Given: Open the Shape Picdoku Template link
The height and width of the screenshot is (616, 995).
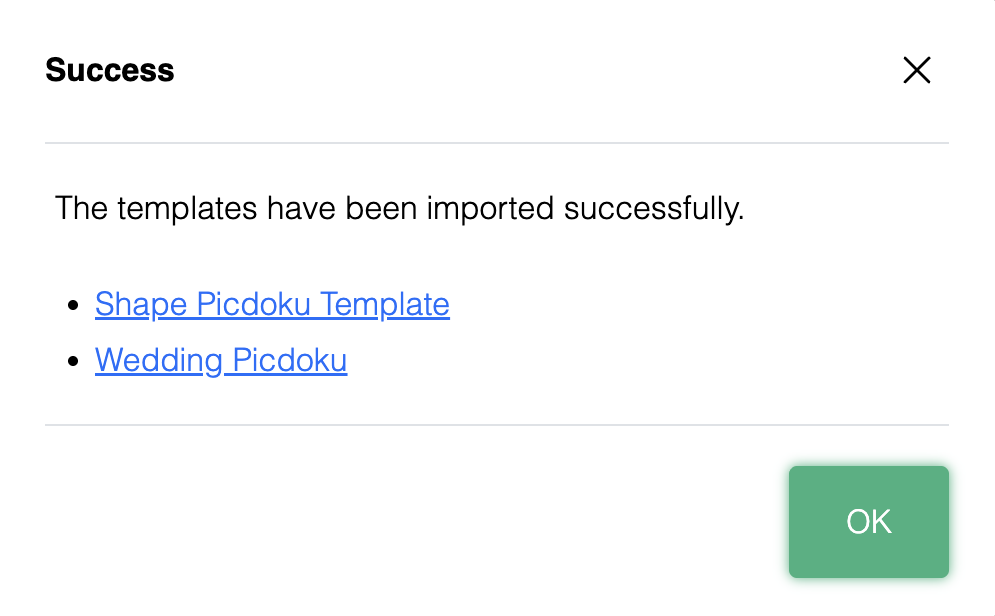Looking at the screenshot, I should [x=272, y=305].
